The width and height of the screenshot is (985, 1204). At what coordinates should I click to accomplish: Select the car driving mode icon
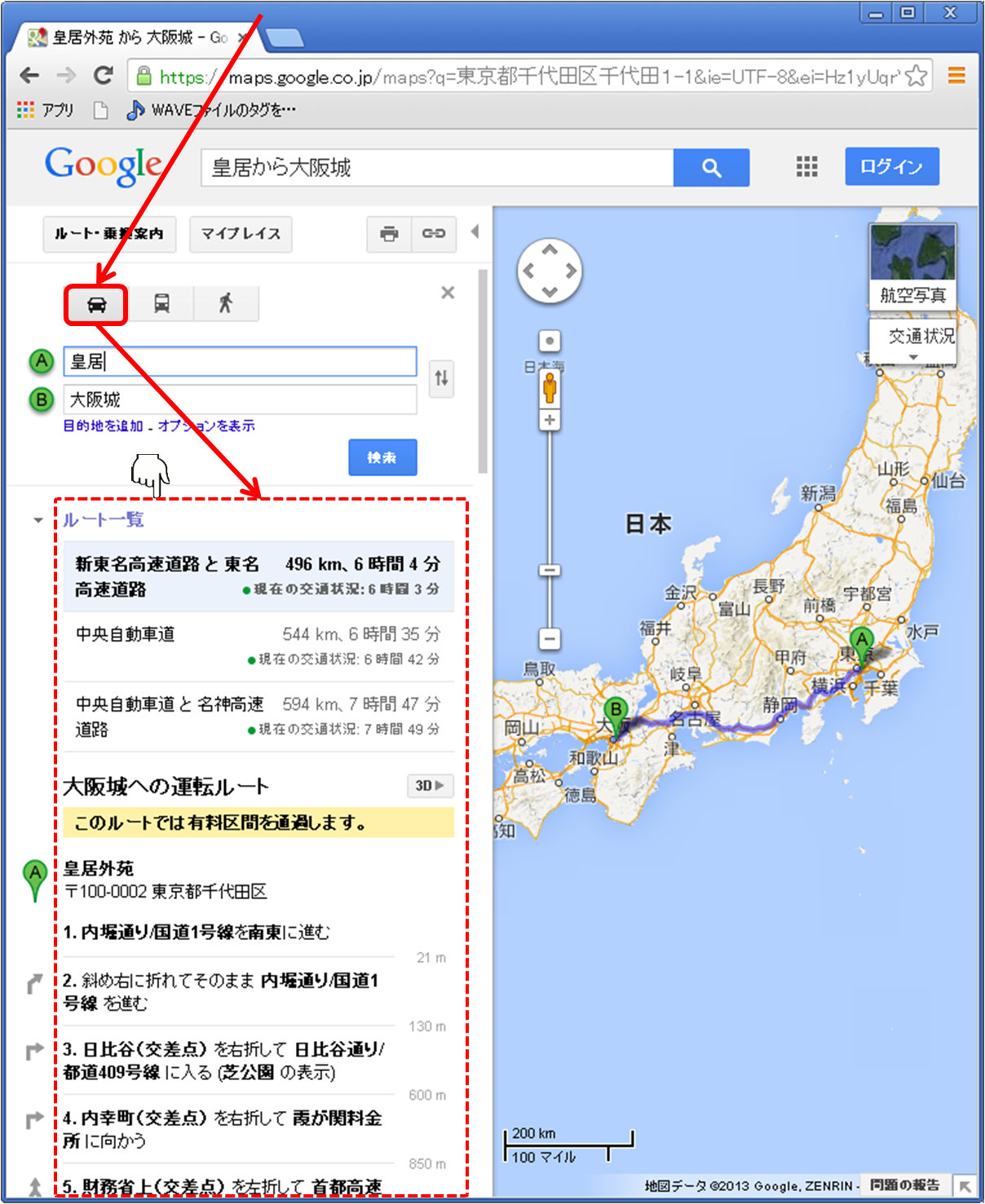(x=96, y=305)
